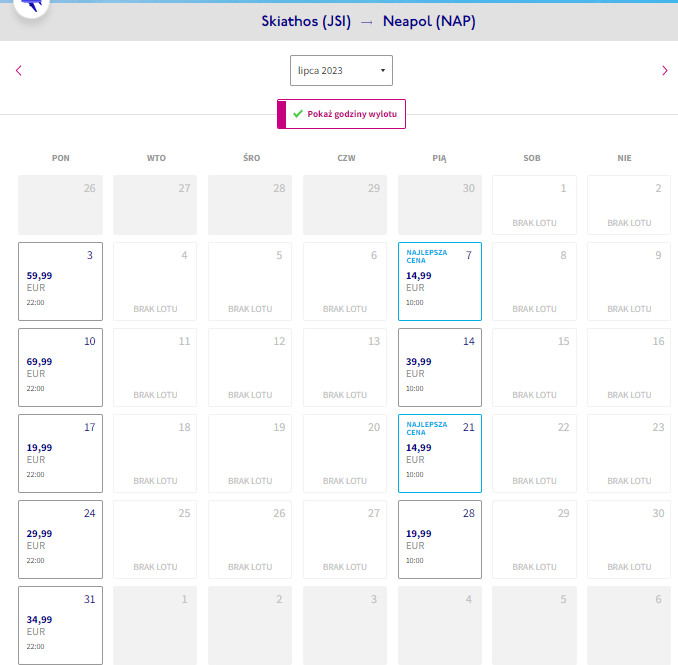Choose July 24 flight for 29,99 EUR
Image resolution: width=678 pixels, height=665 pixels.
coord(61,540)
